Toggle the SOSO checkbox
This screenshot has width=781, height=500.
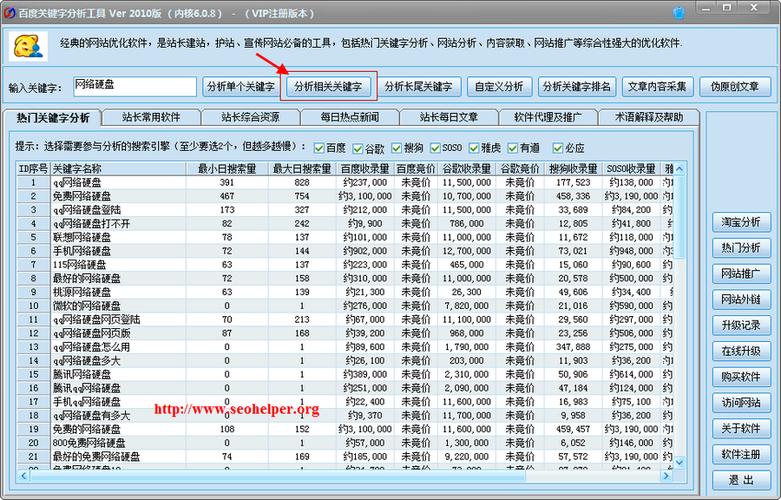pos(435,148)
